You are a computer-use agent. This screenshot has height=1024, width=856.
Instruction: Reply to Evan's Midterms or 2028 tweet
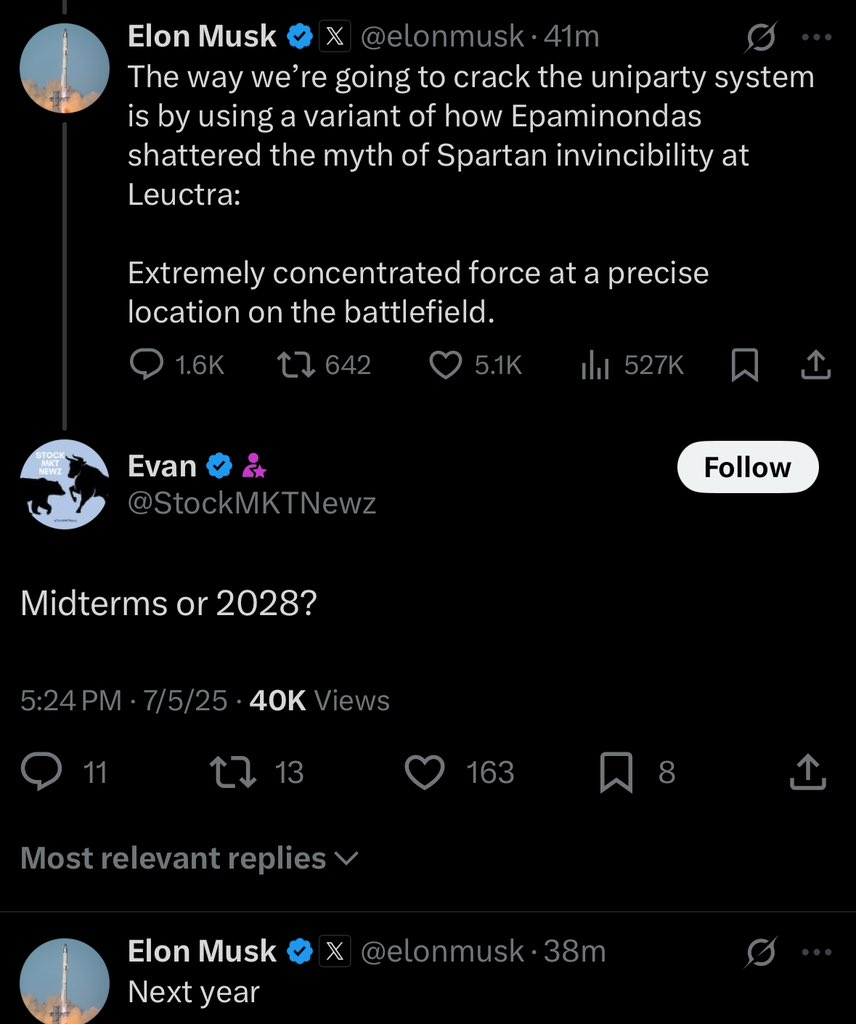(x=42, y=771)
